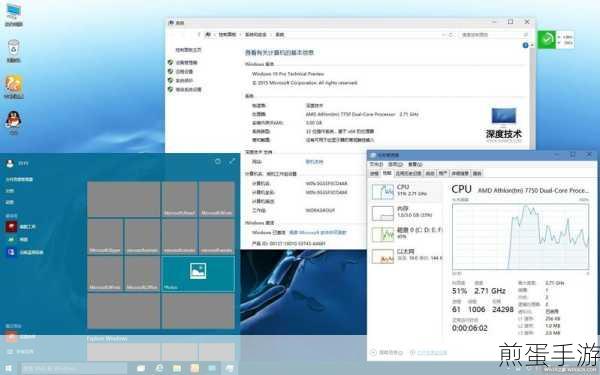
Task: Open the Photos tile in Start menu
Action: tap(198, 274)
